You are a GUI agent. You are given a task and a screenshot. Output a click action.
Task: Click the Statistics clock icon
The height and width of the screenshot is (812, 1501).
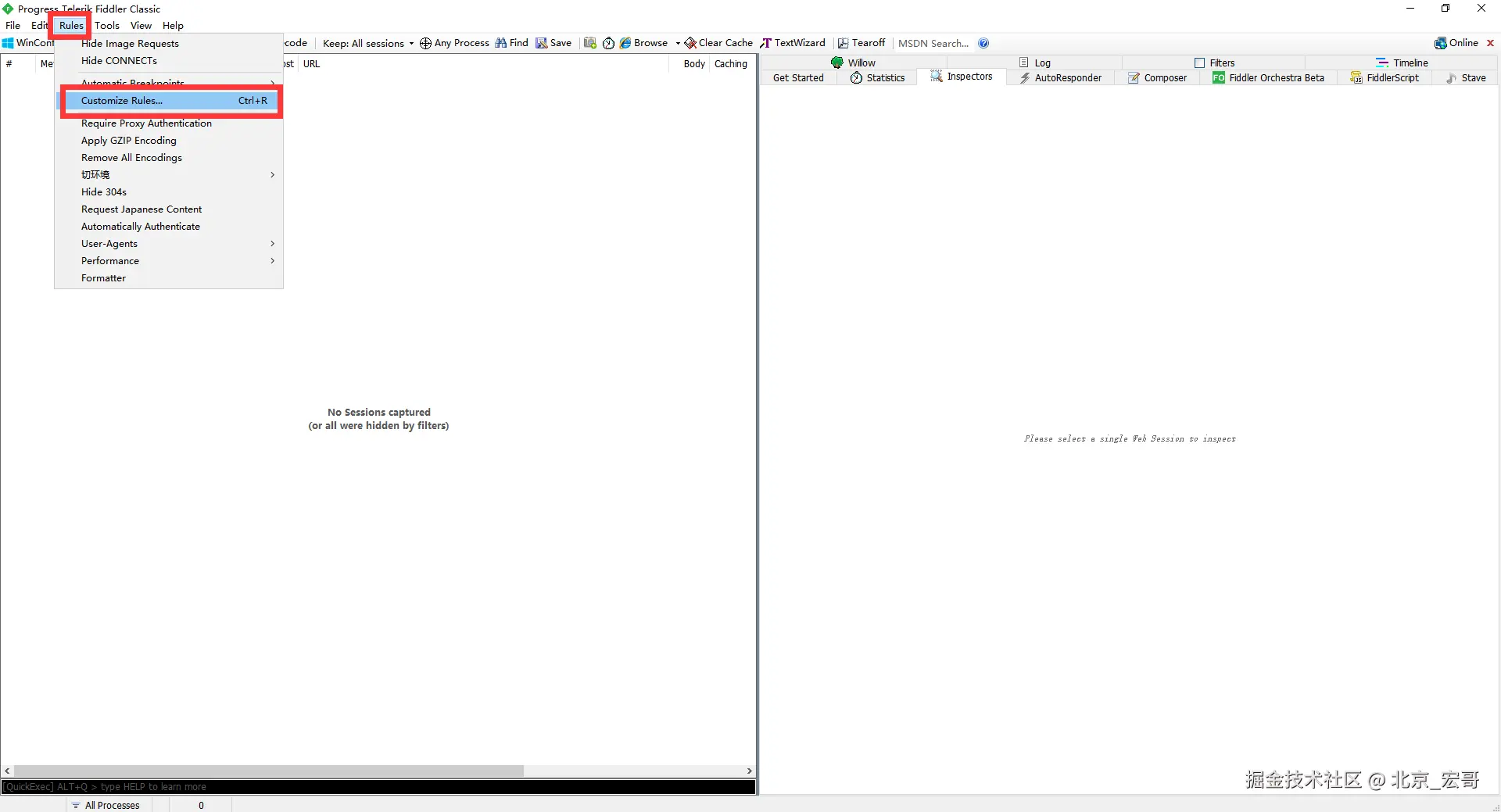click(x=856, y=78)
